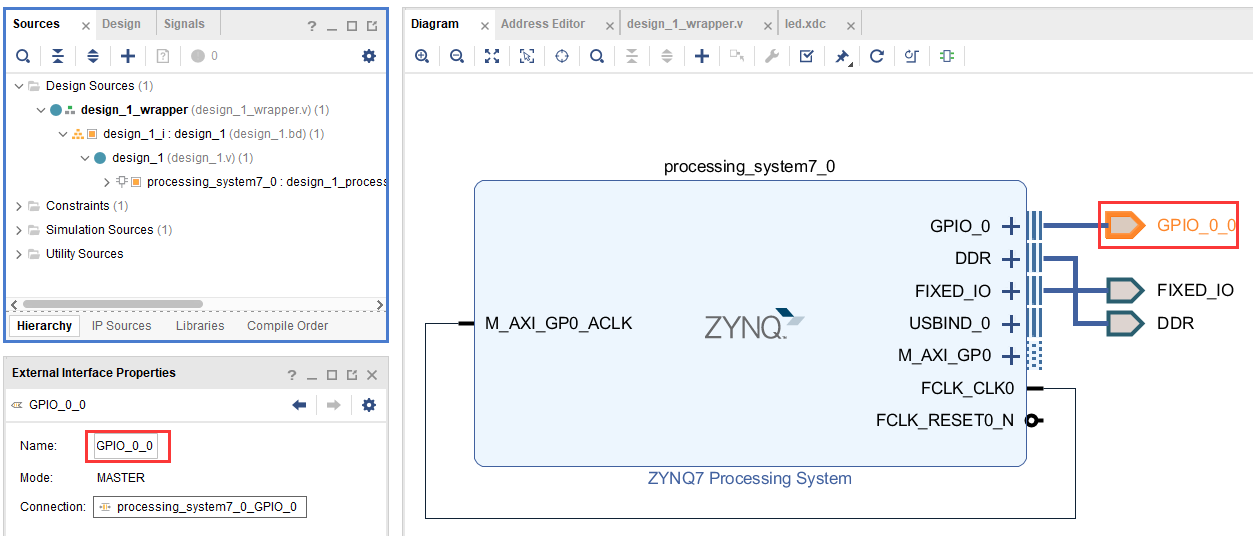Image resolution: width=1253 pixels, height=536 pixels.
Task: Click the Sources panel horizontal scrollbar
Action: [112, 304]
